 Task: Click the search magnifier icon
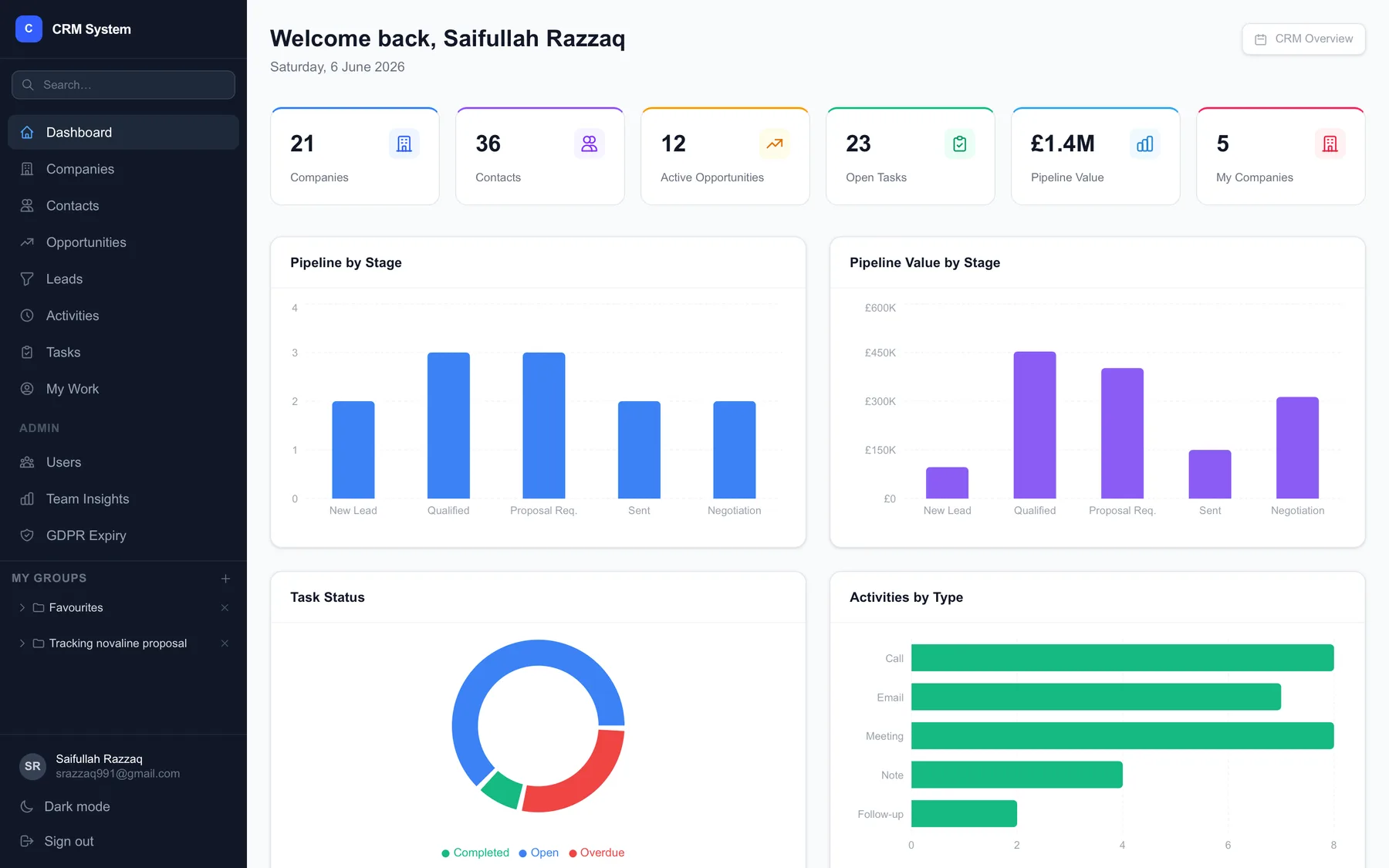click(28, 85)
